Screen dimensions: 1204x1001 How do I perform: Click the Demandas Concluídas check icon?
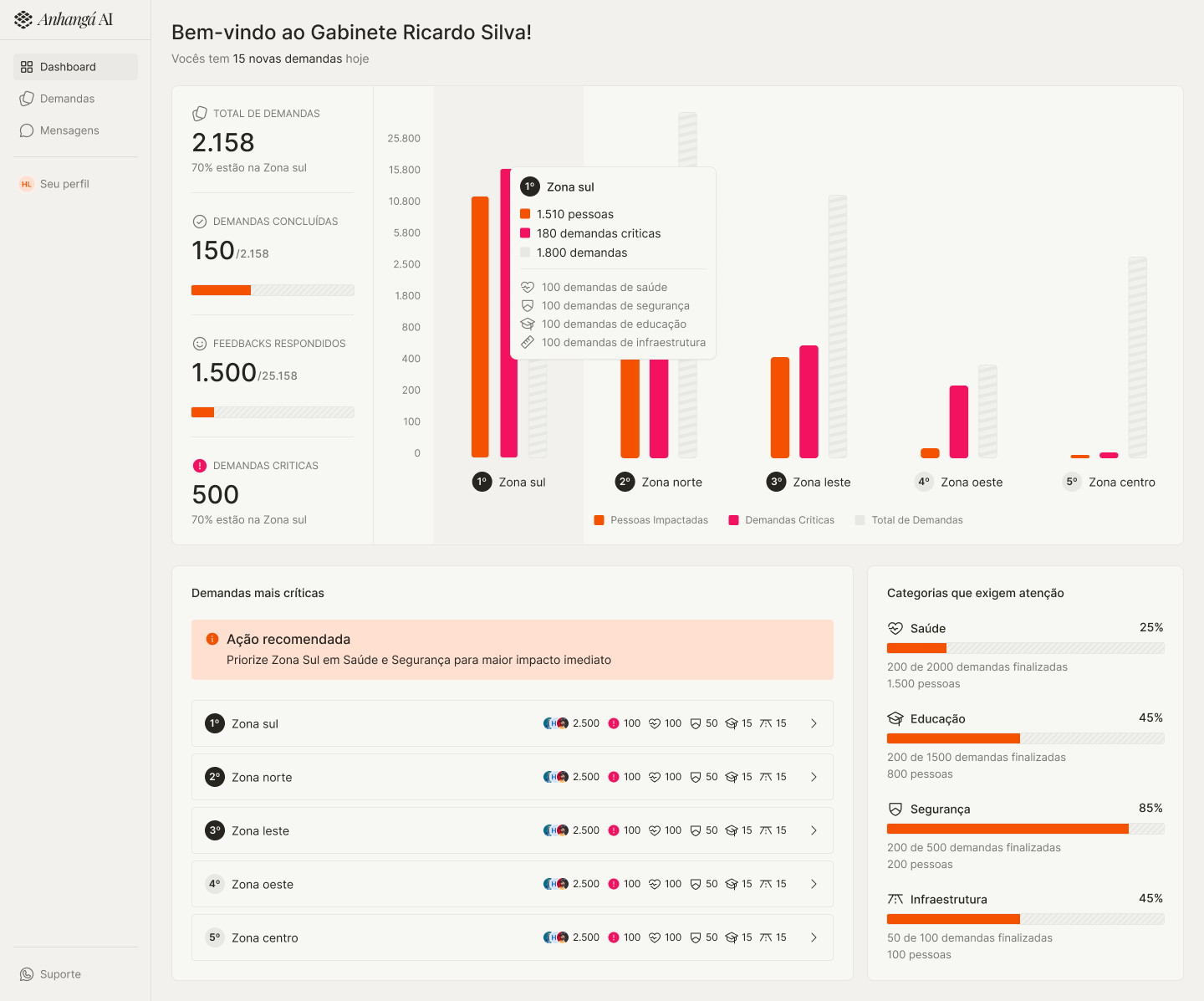(199, 222)
